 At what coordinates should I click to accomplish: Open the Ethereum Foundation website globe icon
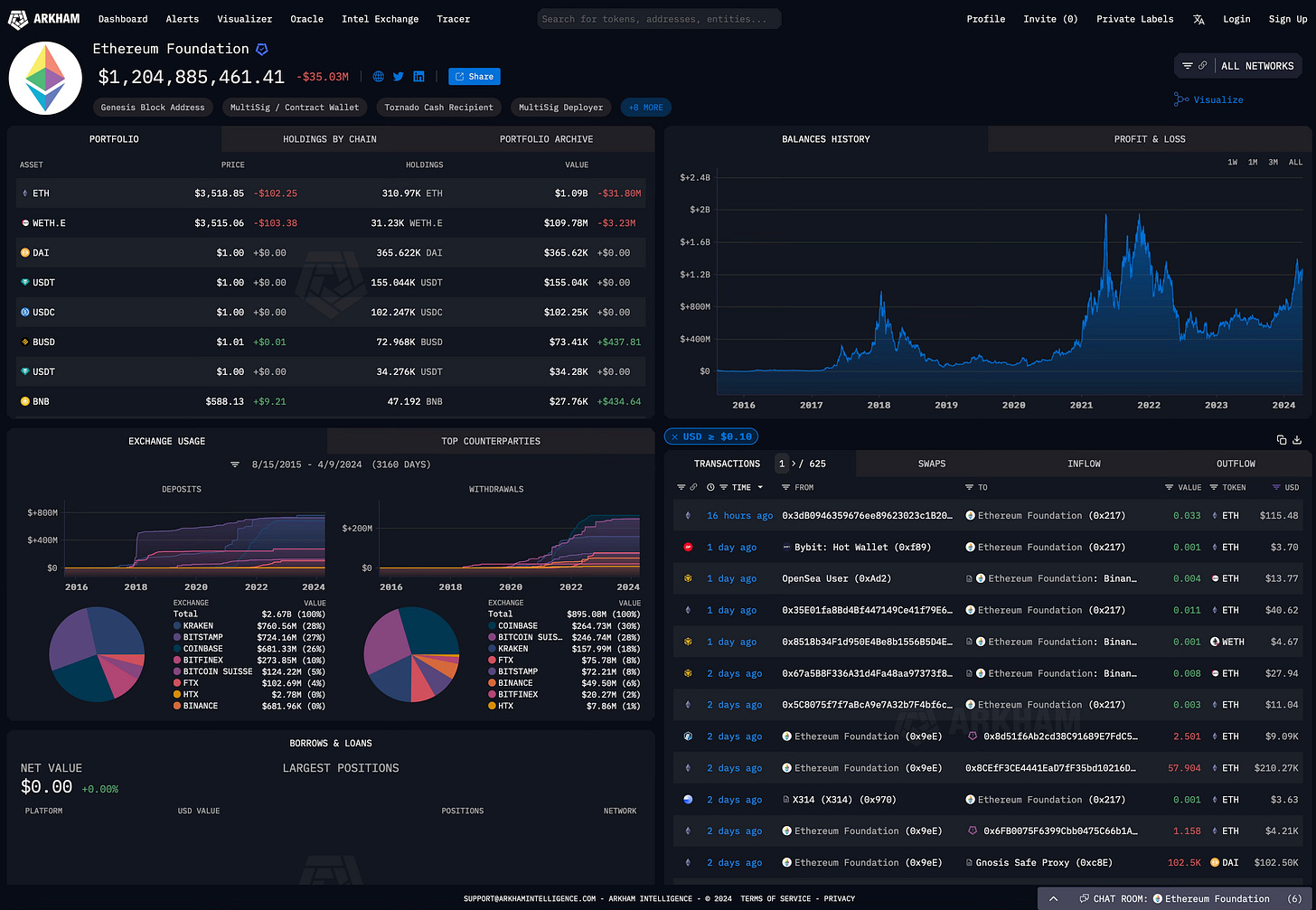pos(378,77)
